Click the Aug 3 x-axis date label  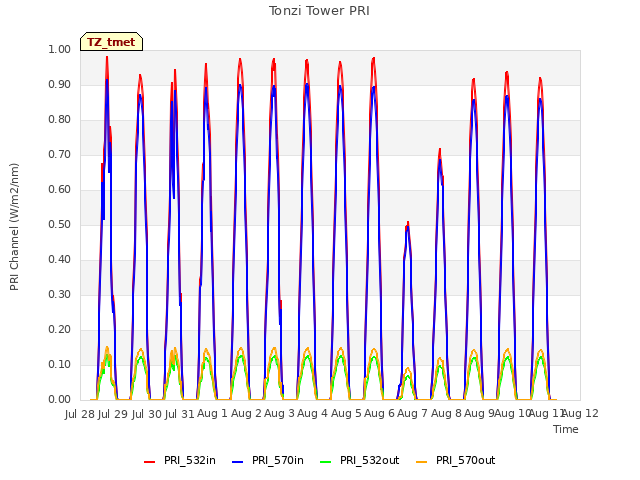click(279, 414)
